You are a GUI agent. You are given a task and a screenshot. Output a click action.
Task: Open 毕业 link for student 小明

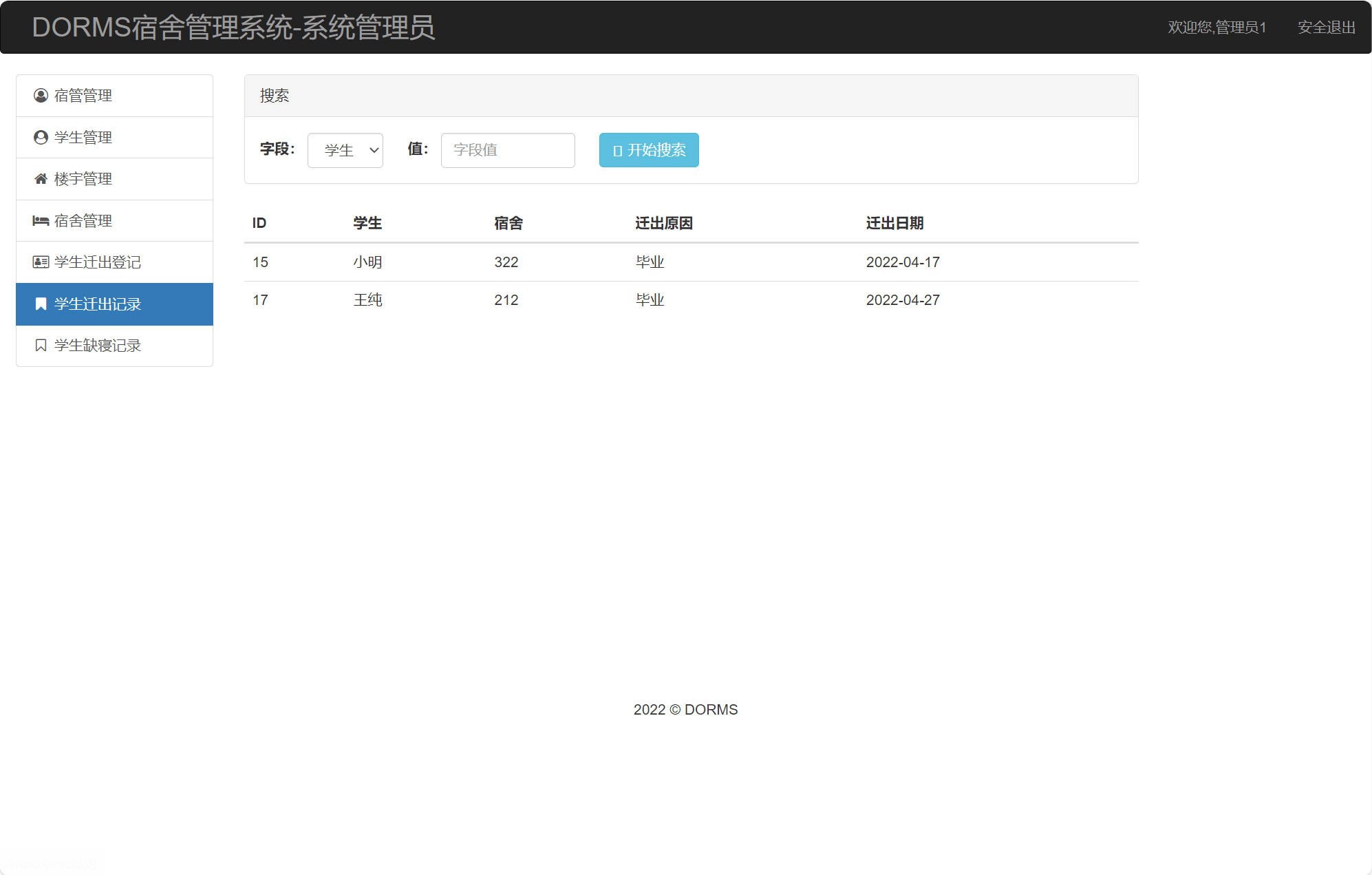(x=649, y=262)
